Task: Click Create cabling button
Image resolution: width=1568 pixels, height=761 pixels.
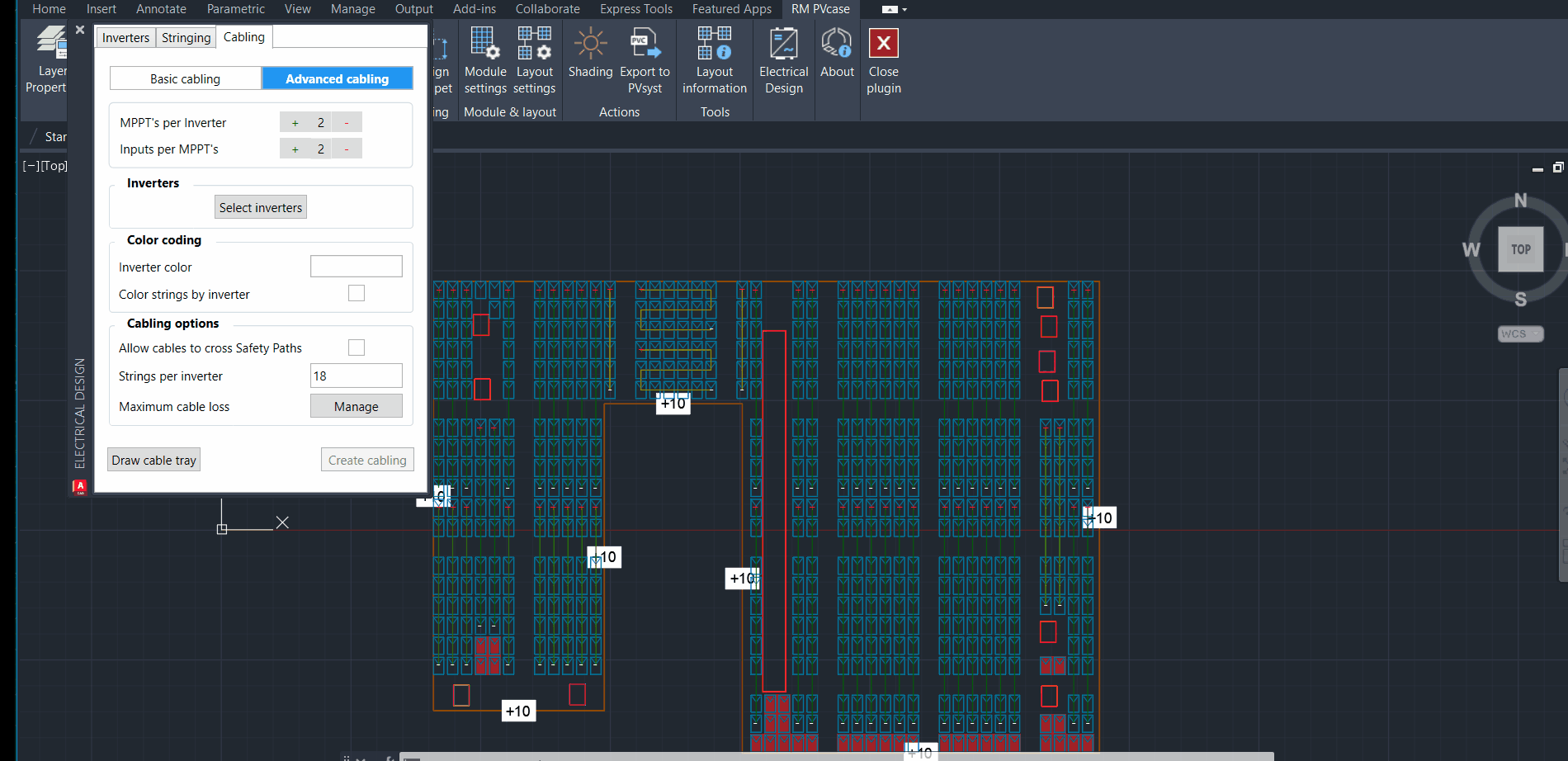Action: 367,460
